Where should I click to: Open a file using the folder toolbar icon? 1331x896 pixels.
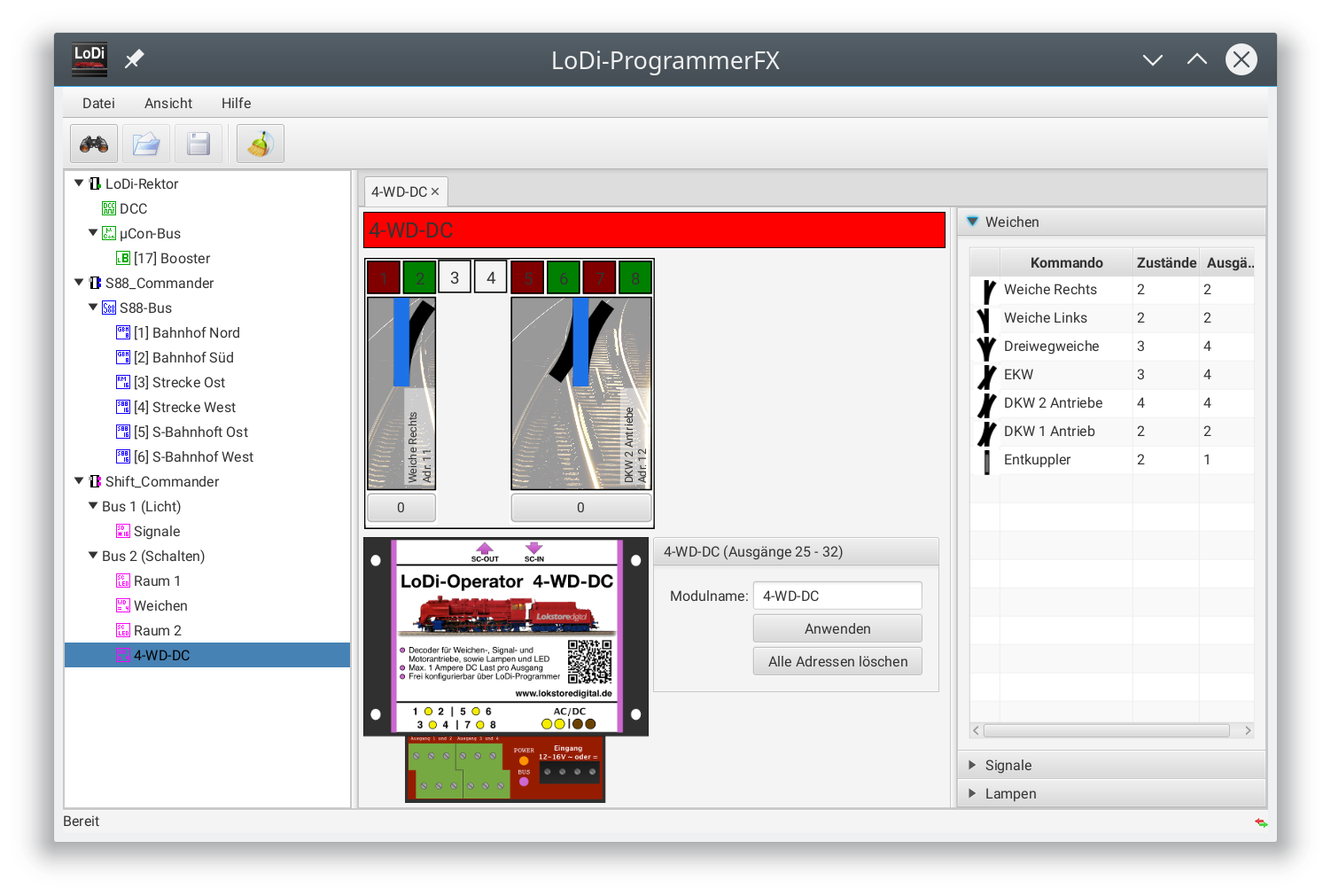pos(145,143)
